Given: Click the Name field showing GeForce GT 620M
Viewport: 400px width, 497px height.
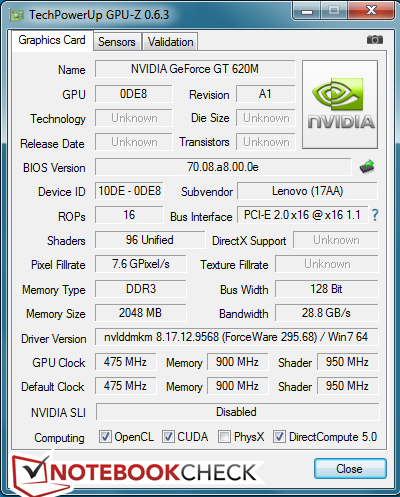Looking at the screenshot, I should tap(195, 69).
